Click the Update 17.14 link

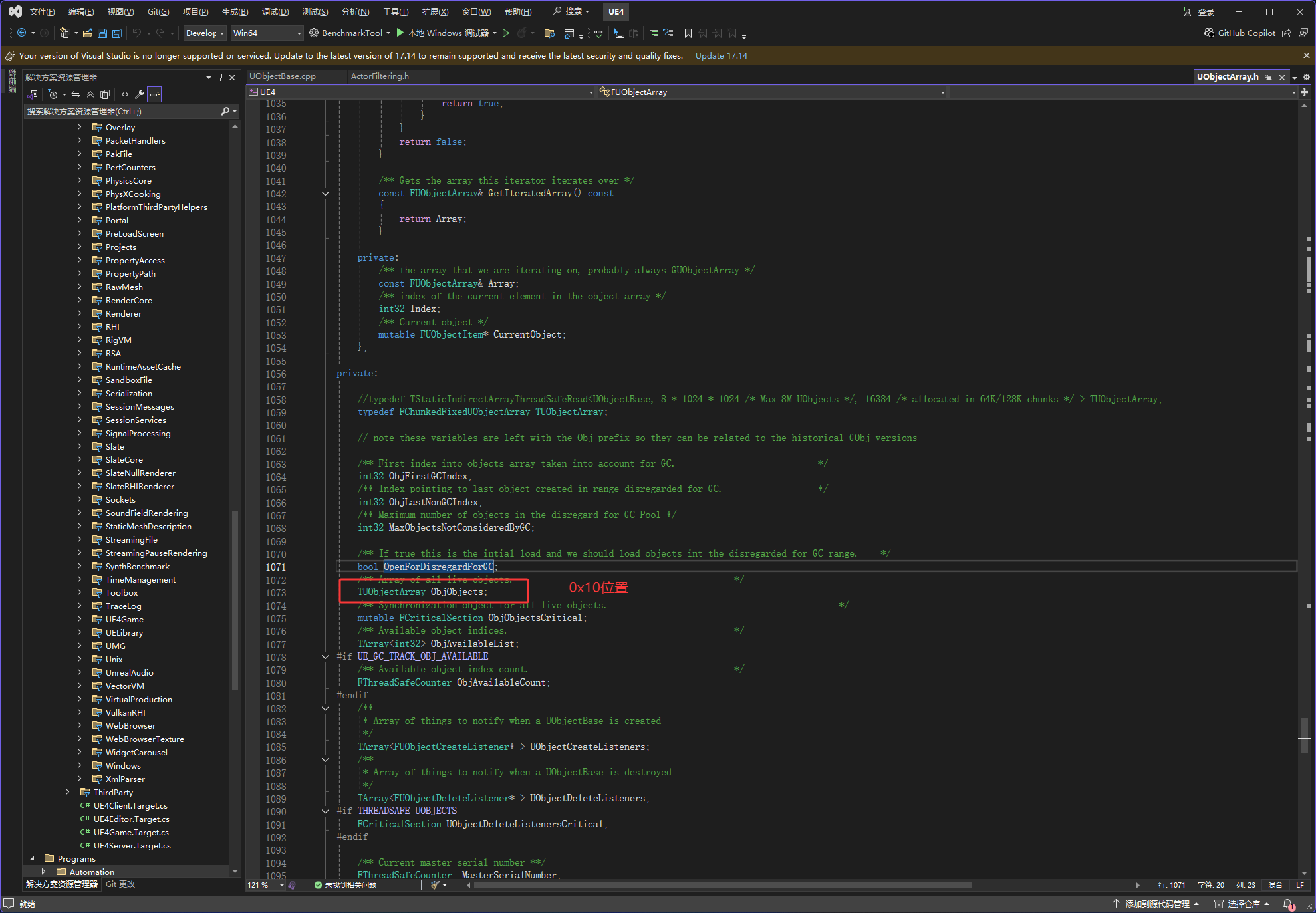point(721,56)
